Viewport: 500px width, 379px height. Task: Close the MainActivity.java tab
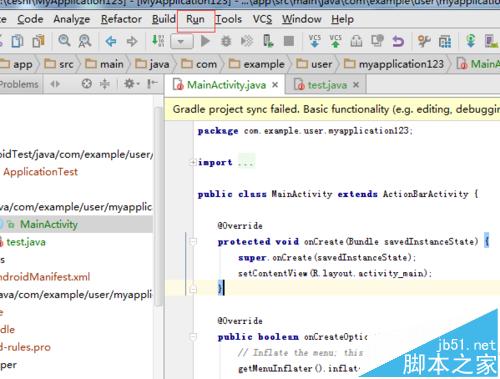pos(275,85)
